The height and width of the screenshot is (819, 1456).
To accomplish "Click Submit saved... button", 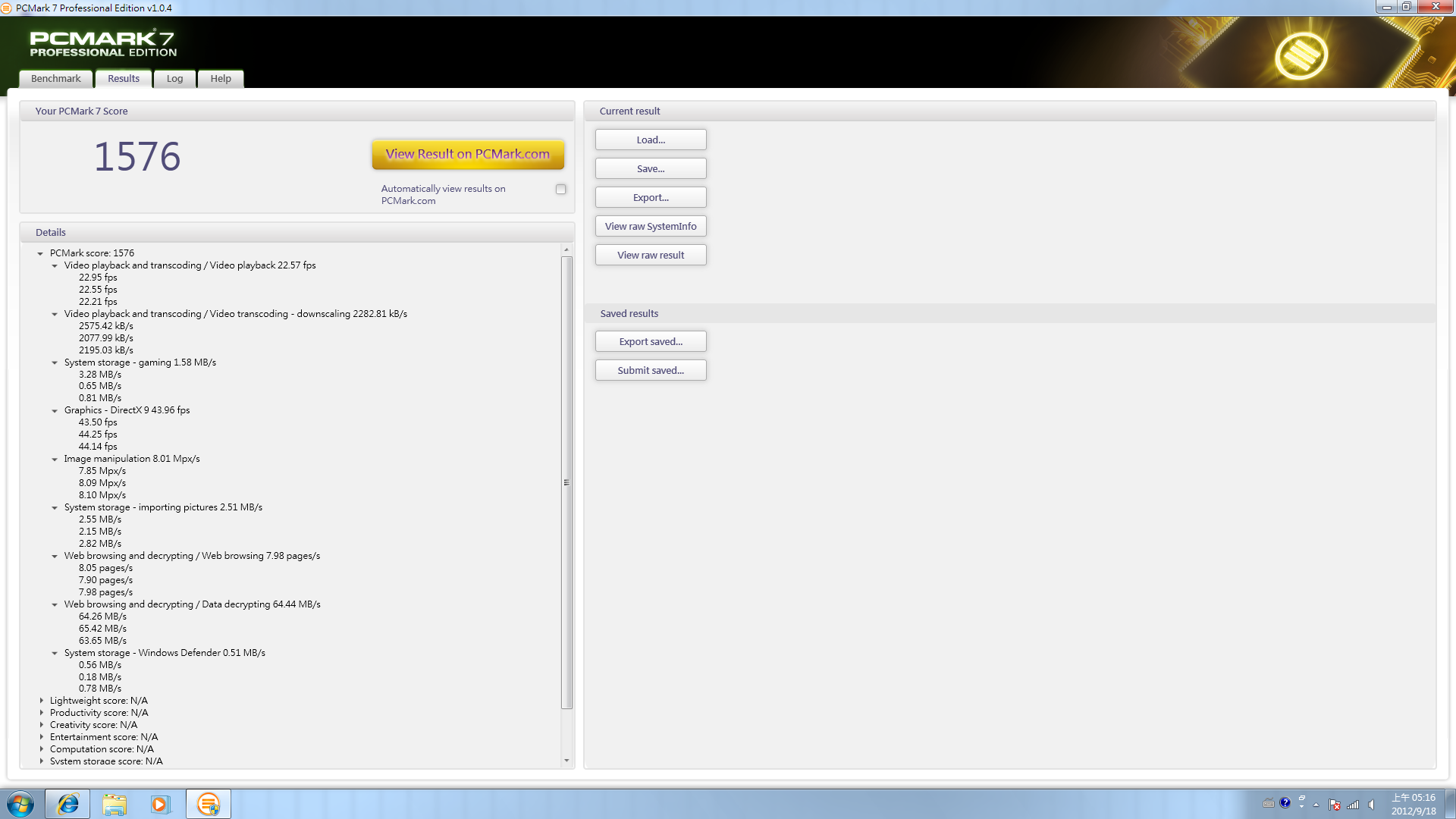I will pyautogui.click(x=651, y=370).
